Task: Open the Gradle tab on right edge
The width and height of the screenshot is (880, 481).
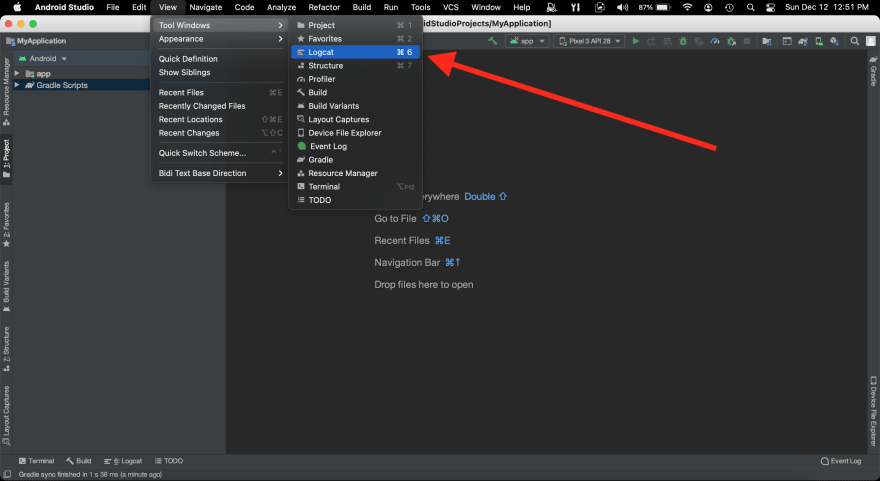Action: pyautogui.click(x=873, y=71)
